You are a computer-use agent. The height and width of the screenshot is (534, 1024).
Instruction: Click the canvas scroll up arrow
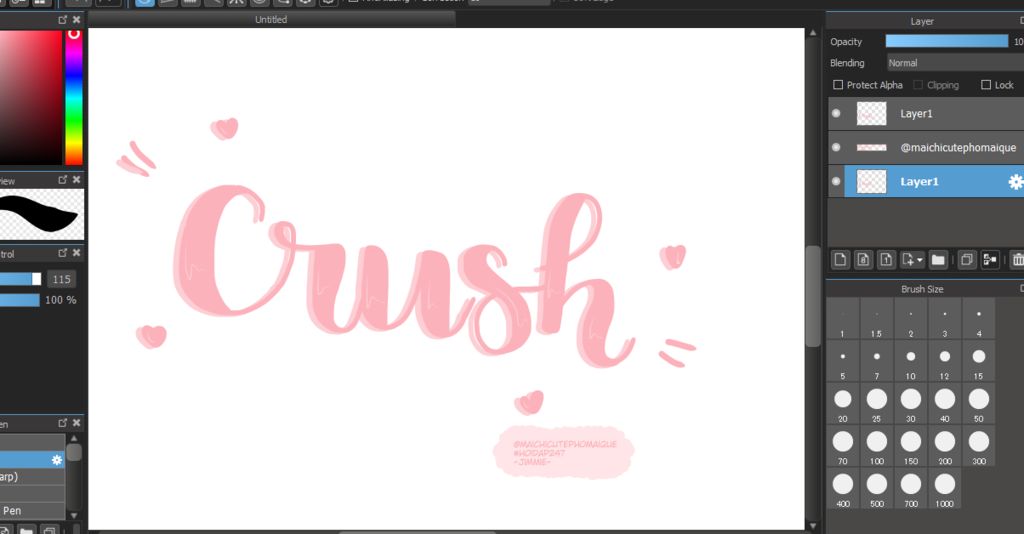[813, 33]
